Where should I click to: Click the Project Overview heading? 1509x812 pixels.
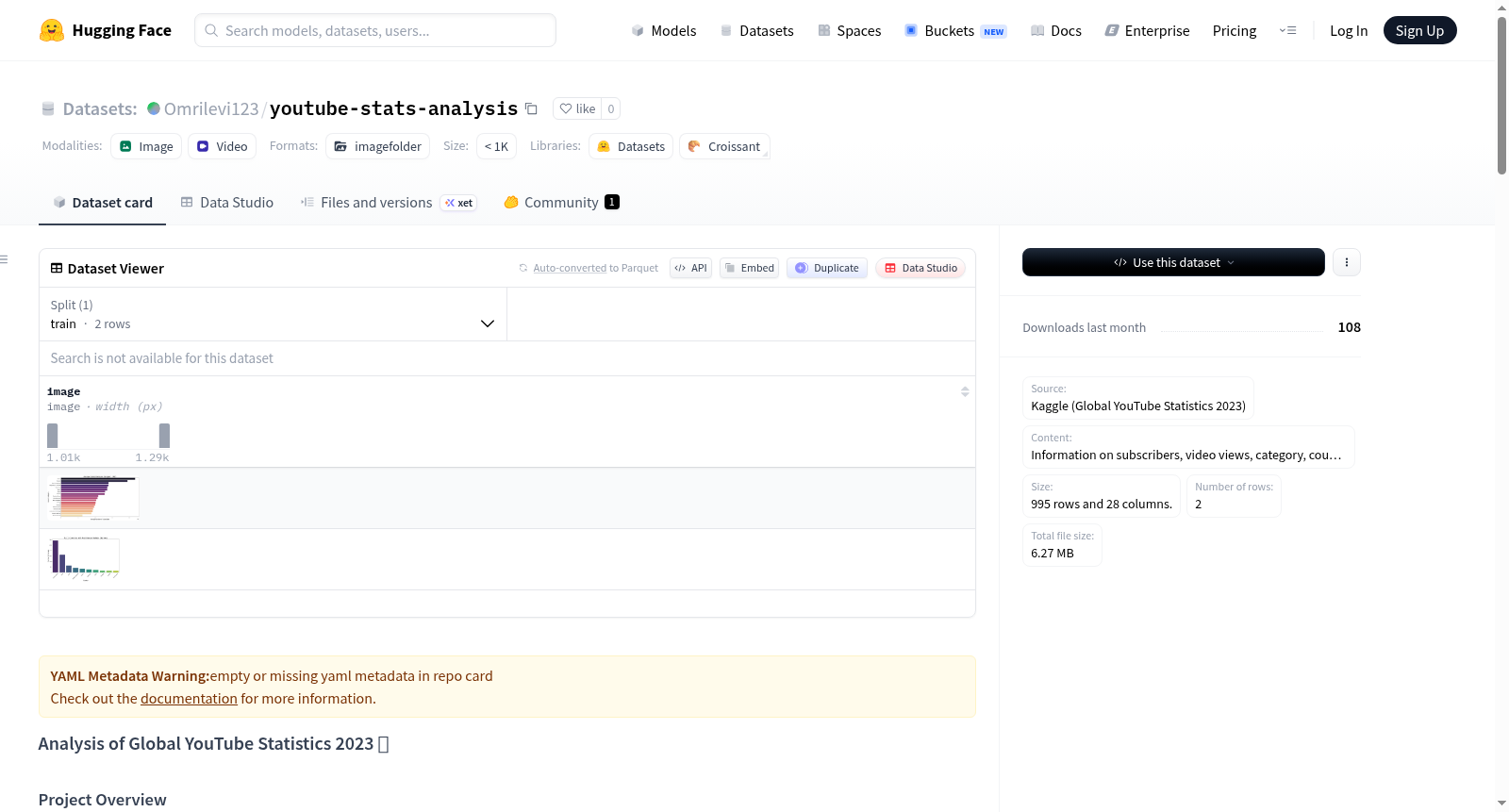(x=103, y=800)
